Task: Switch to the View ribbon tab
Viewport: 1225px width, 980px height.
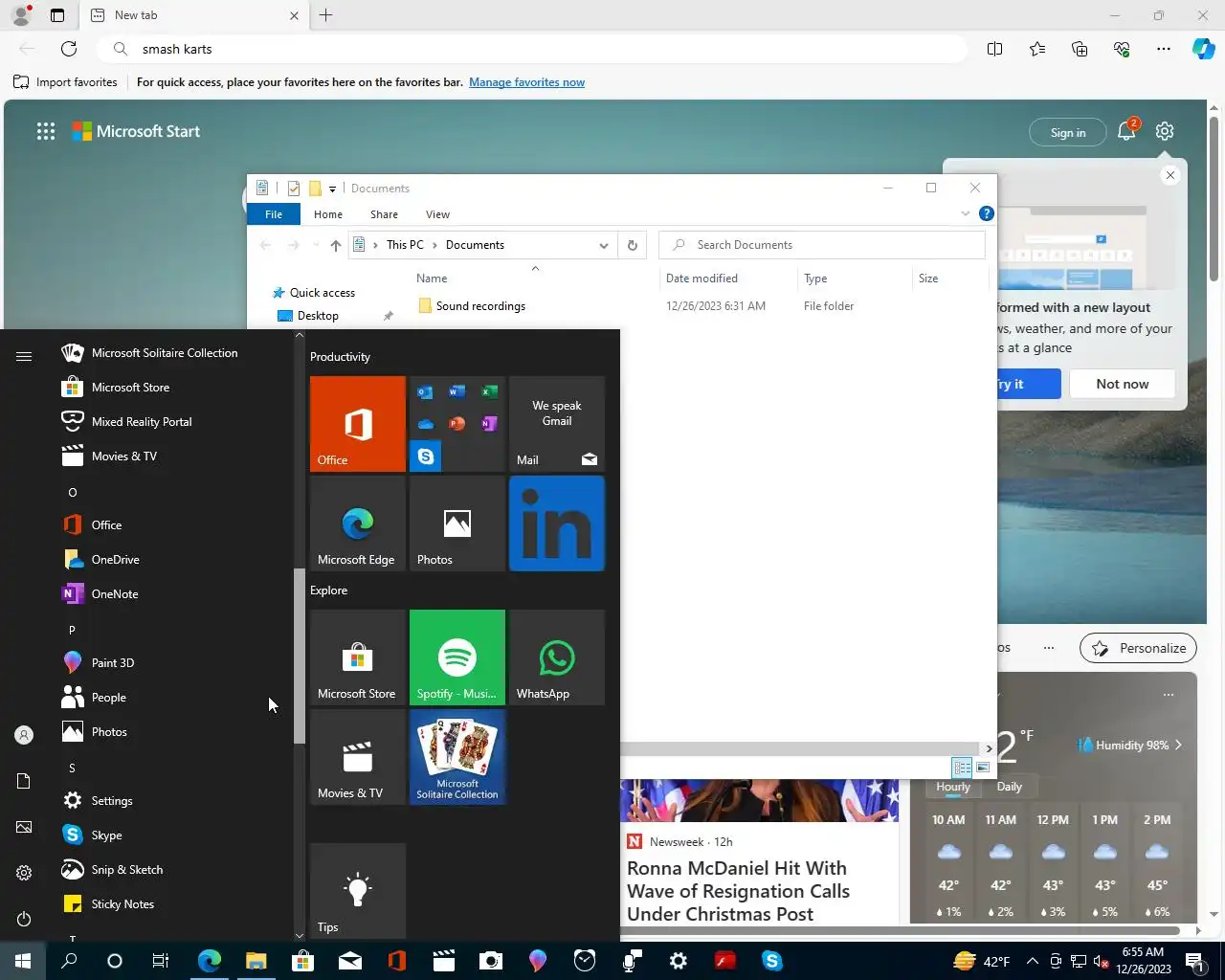Action: pyautogui.click(x=437, y=214)
